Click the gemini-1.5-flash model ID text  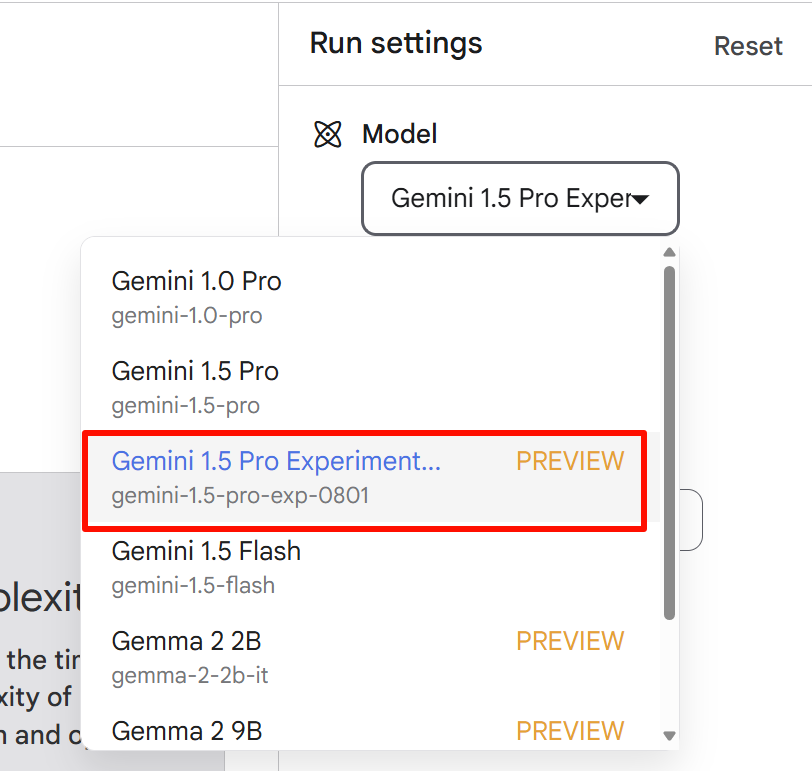click(193, 586)
